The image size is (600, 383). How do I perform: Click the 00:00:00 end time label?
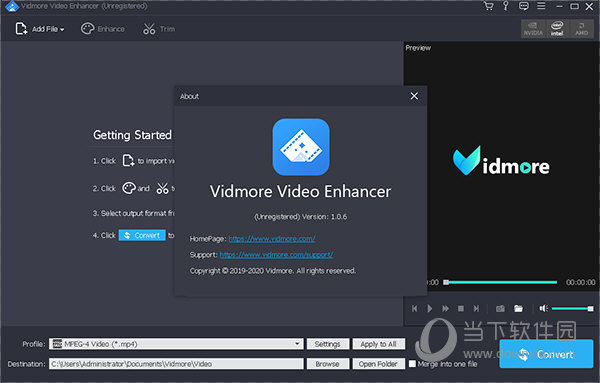[580, 282]
